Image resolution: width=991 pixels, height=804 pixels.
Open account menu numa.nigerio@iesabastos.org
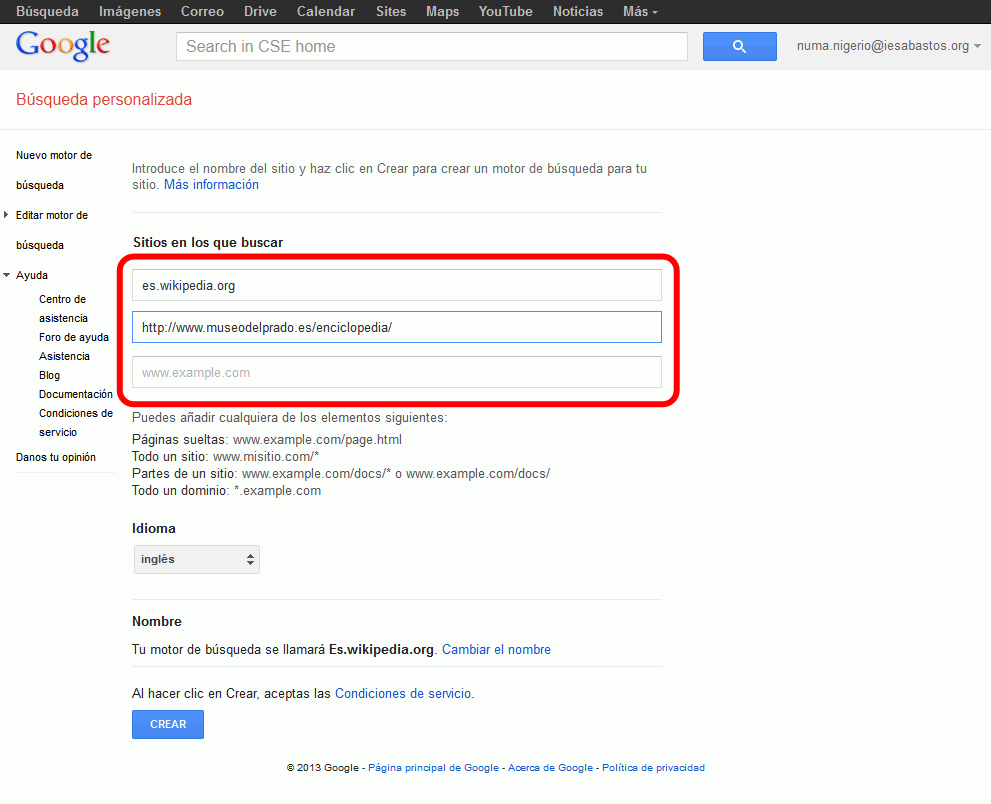click(x=889, y=46)
